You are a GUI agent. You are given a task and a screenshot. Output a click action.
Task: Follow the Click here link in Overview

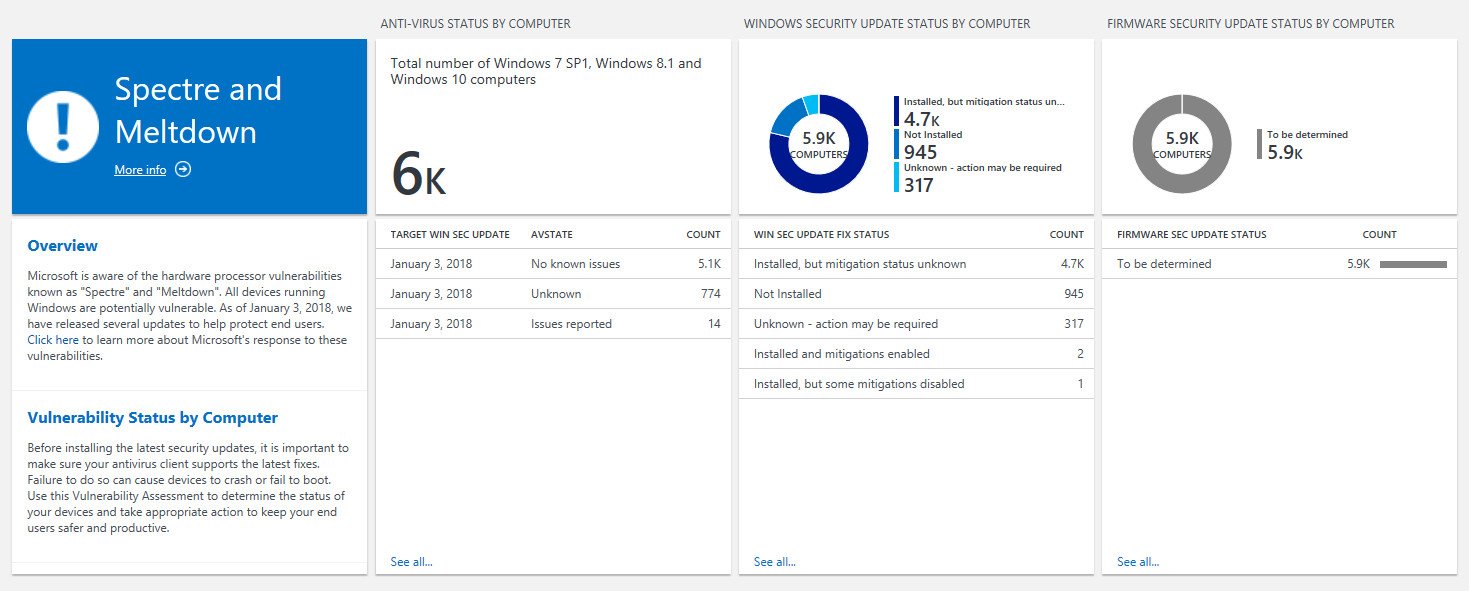[52, 339]
